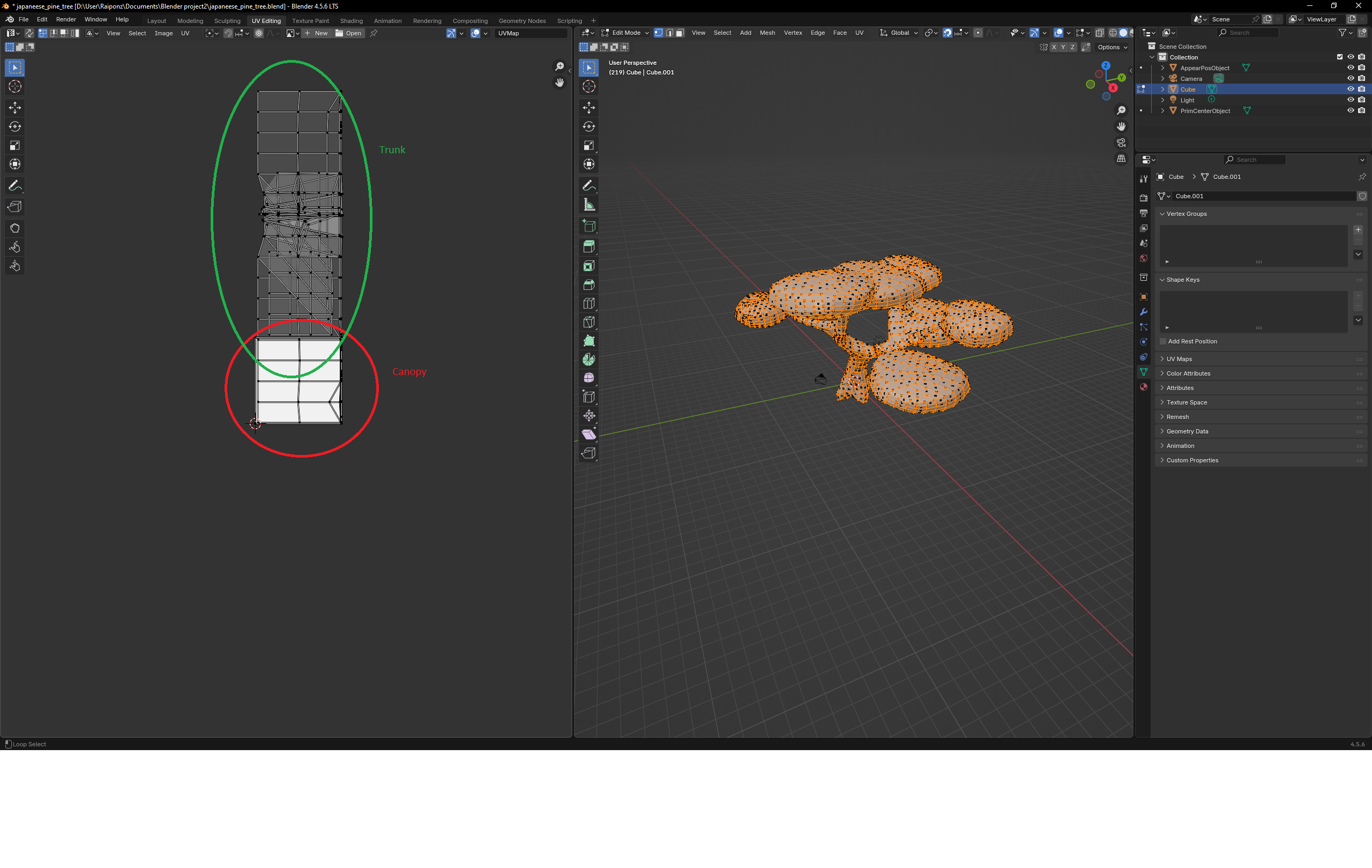Select the Loop Cut tool
Image resolution: width=1372 pixels, height=868 pixels.
coord(589,304)
